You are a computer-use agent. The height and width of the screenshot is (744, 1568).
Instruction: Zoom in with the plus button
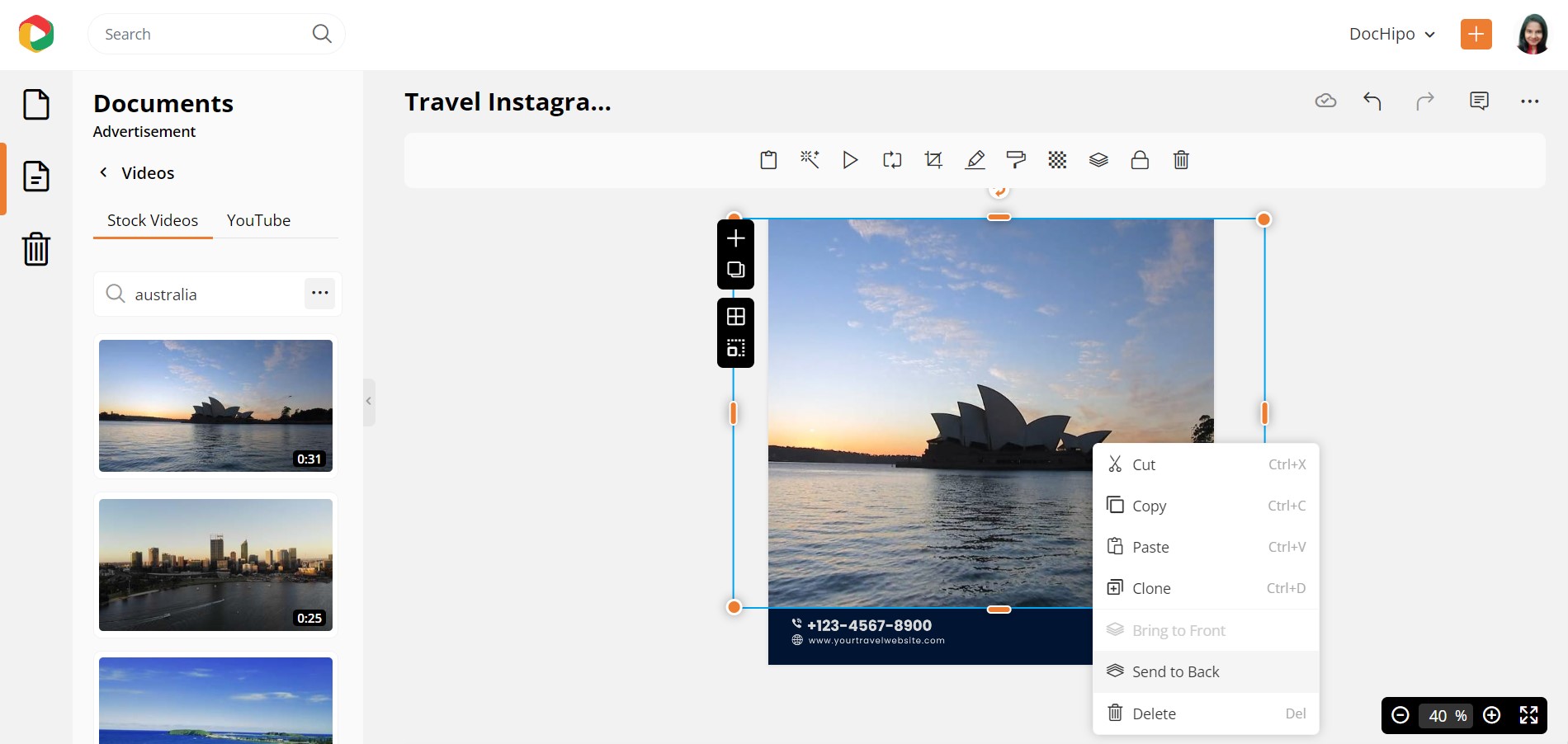[1491, 715]
